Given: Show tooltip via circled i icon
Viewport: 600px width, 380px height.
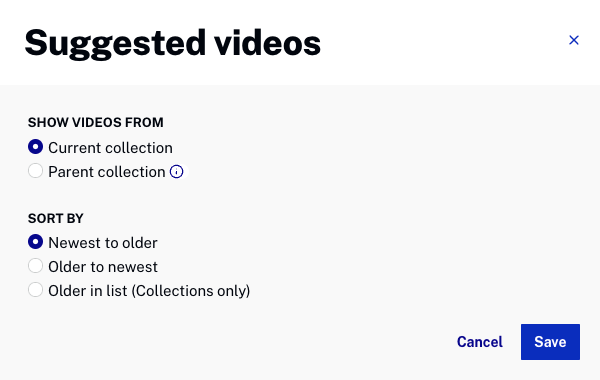Looking at the screenshot, I should click(176, 172).
